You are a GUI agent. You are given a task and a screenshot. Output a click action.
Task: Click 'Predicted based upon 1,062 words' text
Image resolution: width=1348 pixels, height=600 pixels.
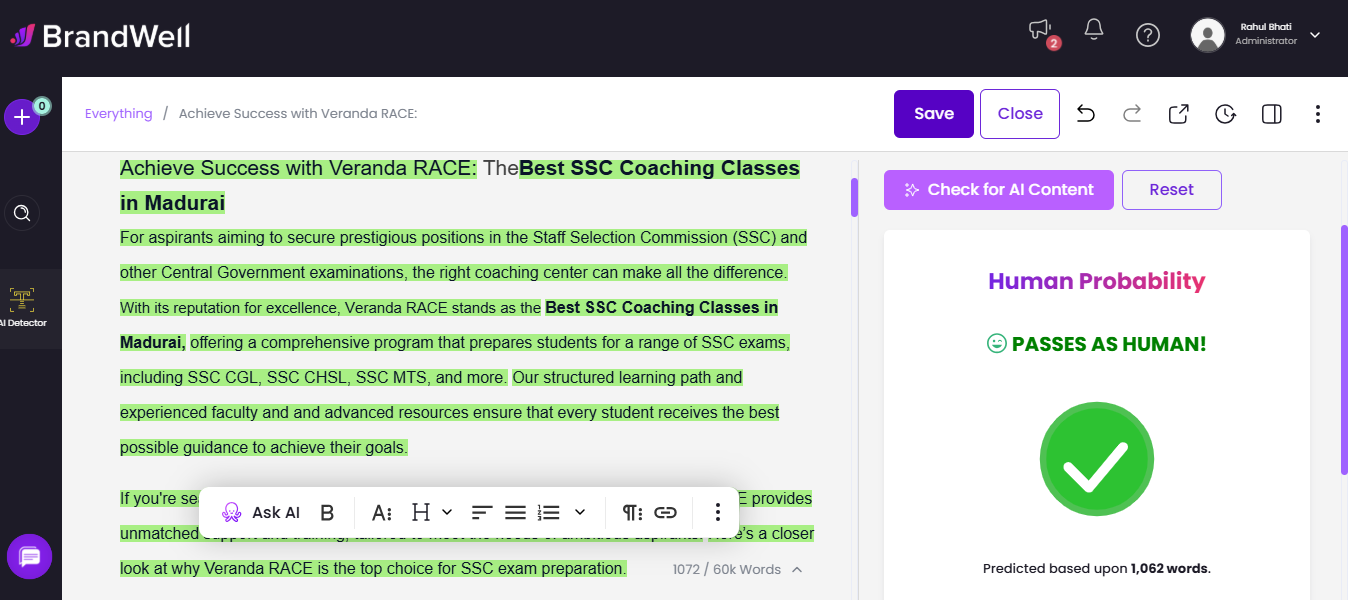[x=1097, y=568]
